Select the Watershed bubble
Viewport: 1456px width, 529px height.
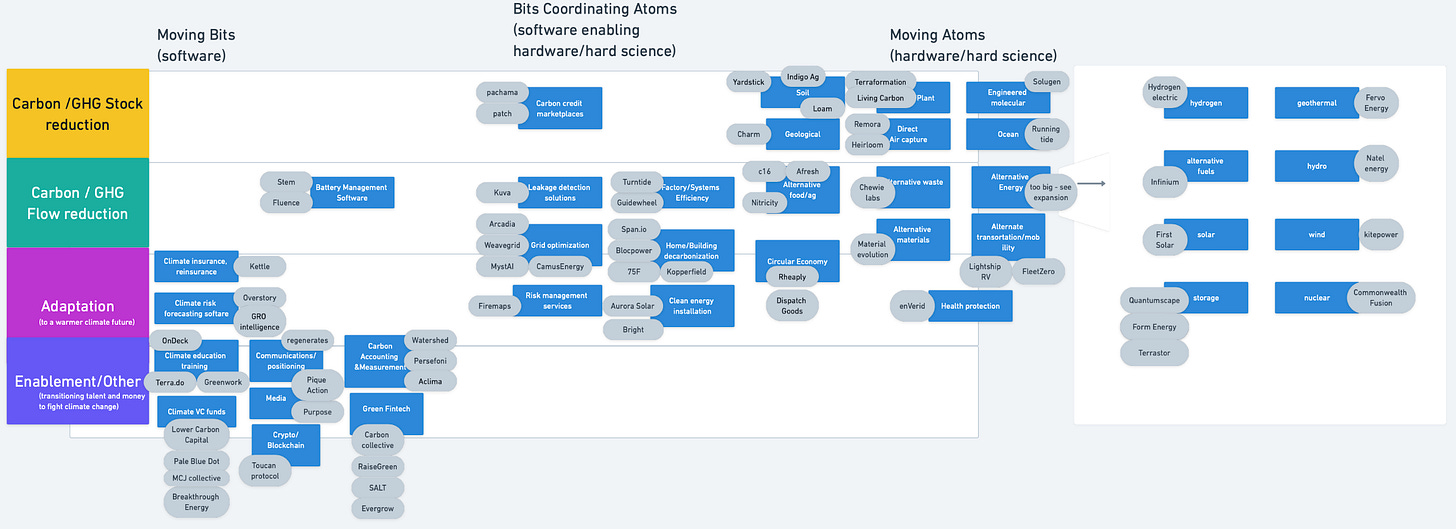431,340
